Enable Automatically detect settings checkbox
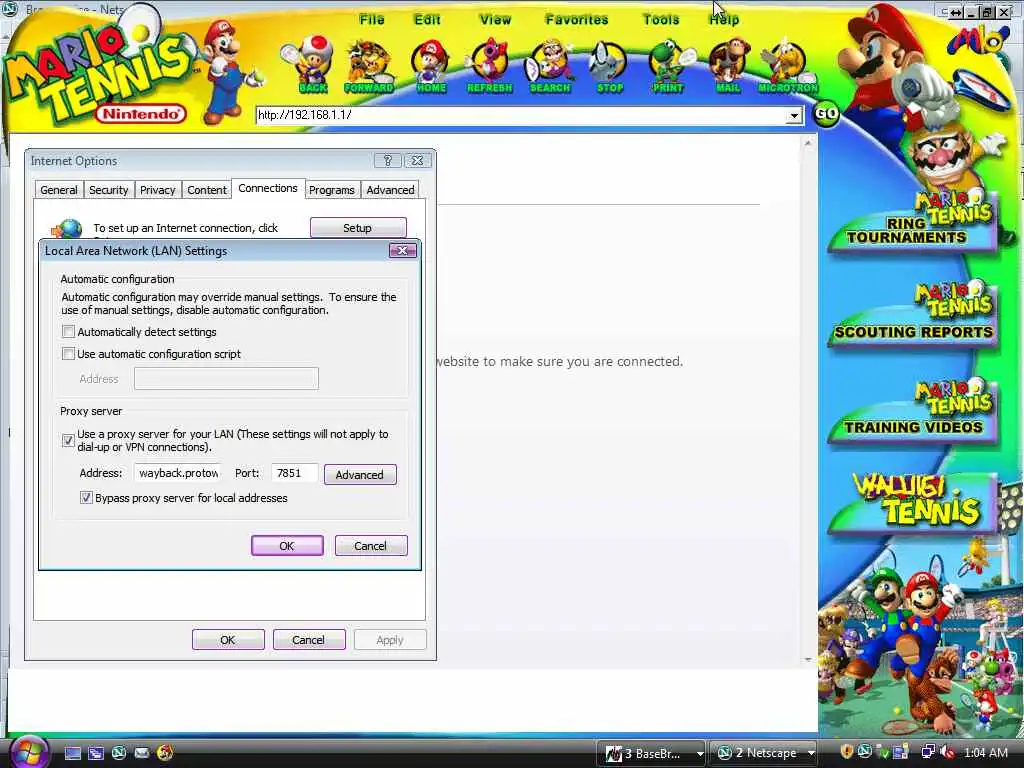This screenshot has height=768, width=1024. pyautogui.click(x=69, y=332)
